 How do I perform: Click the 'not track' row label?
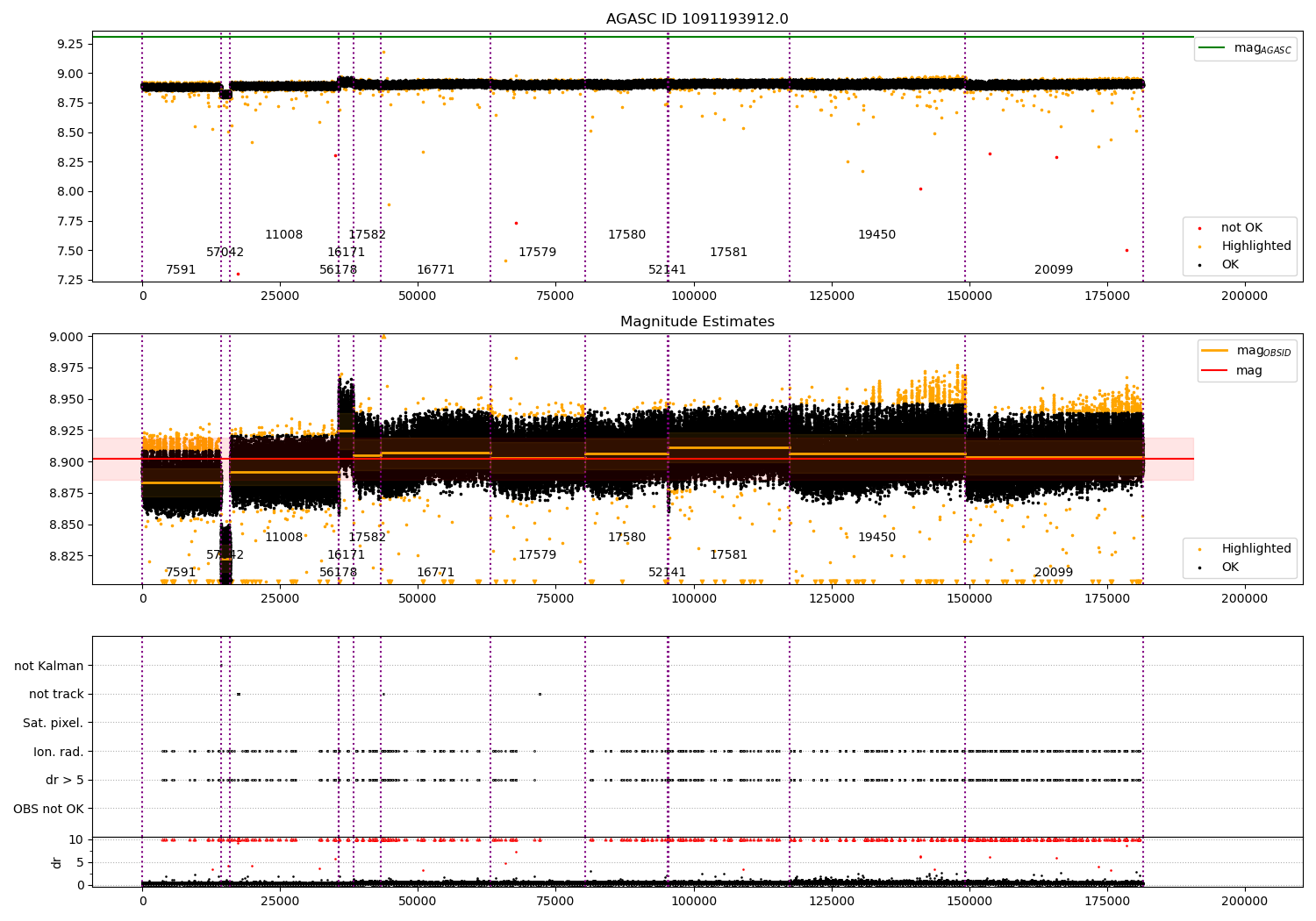(56, 694)
